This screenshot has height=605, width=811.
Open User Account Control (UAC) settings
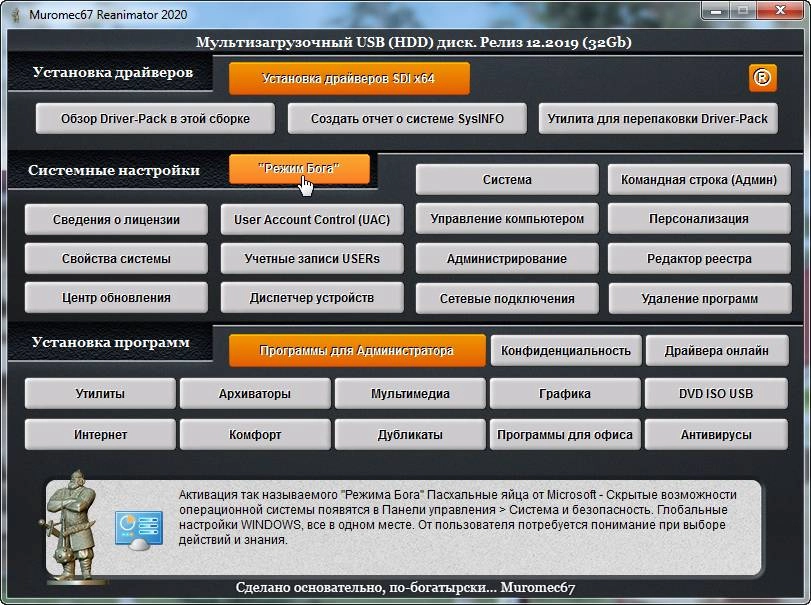312,219
